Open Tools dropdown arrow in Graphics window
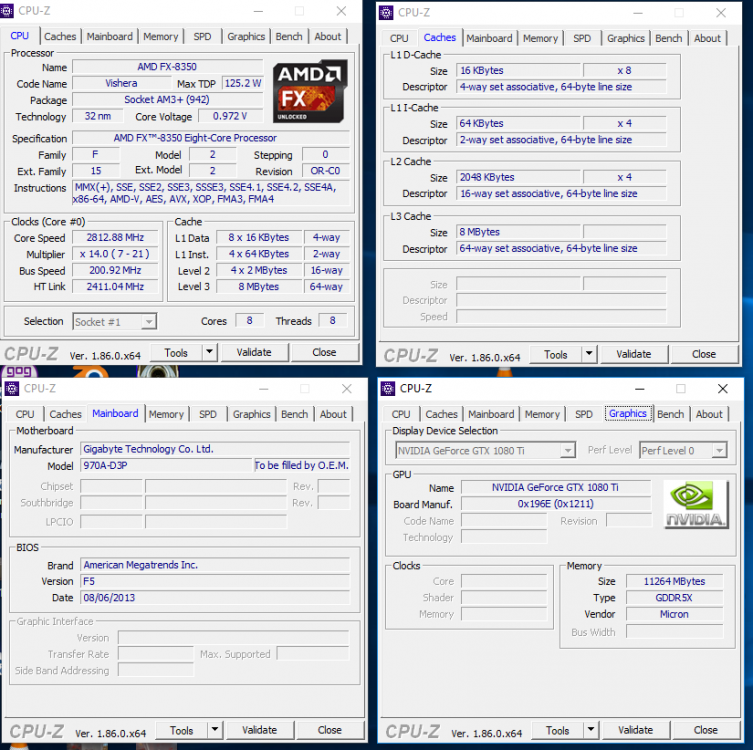This screenshot has width=753, height=750. pyautogui.click(x=591, y=730)
